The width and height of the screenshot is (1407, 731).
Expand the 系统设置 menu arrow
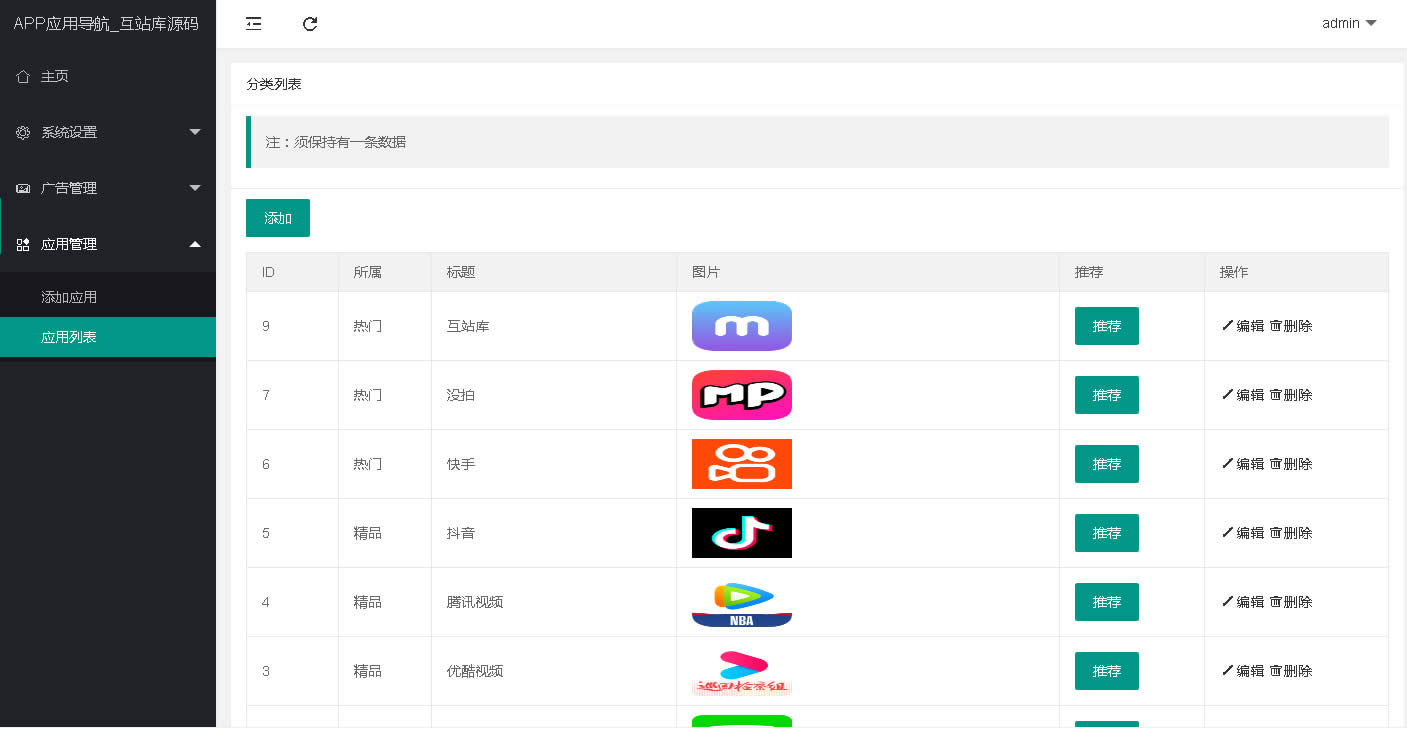[195, 132]
